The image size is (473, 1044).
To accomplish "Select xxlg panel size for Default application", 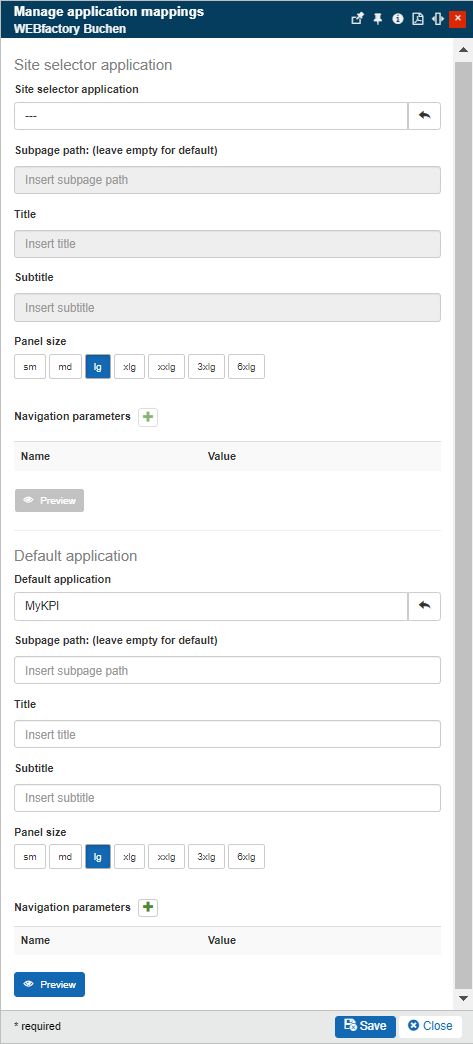I will click(x=167, y=857).
